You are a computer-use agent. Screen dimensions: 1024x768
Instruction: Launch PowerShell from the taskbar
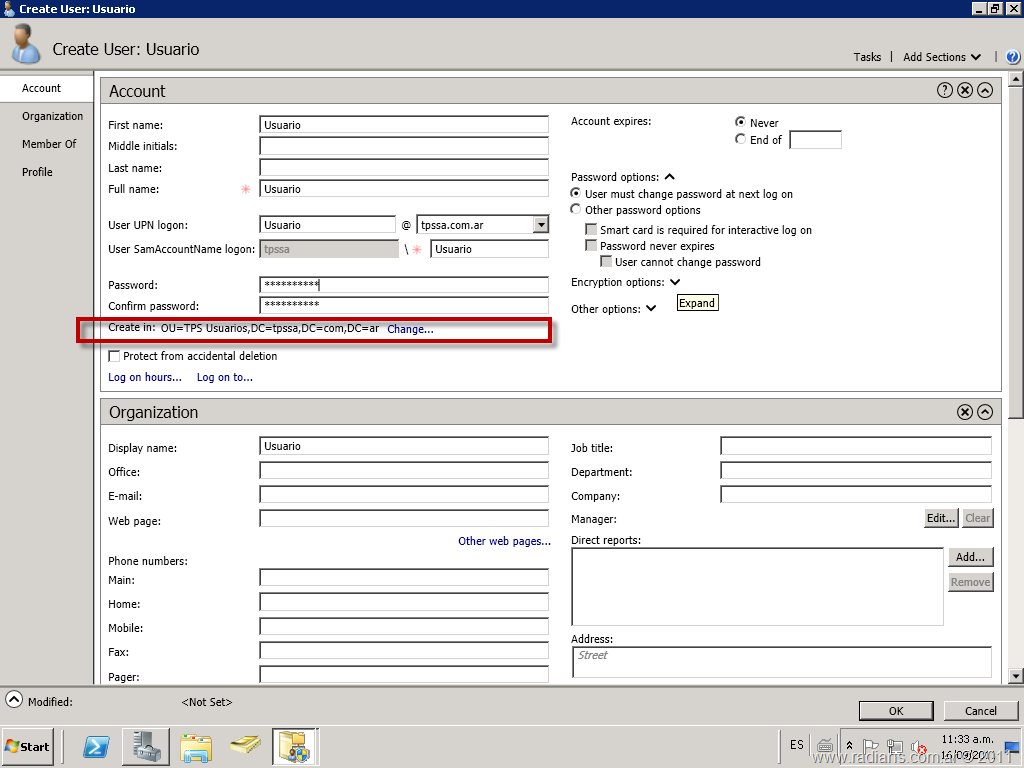96,746
